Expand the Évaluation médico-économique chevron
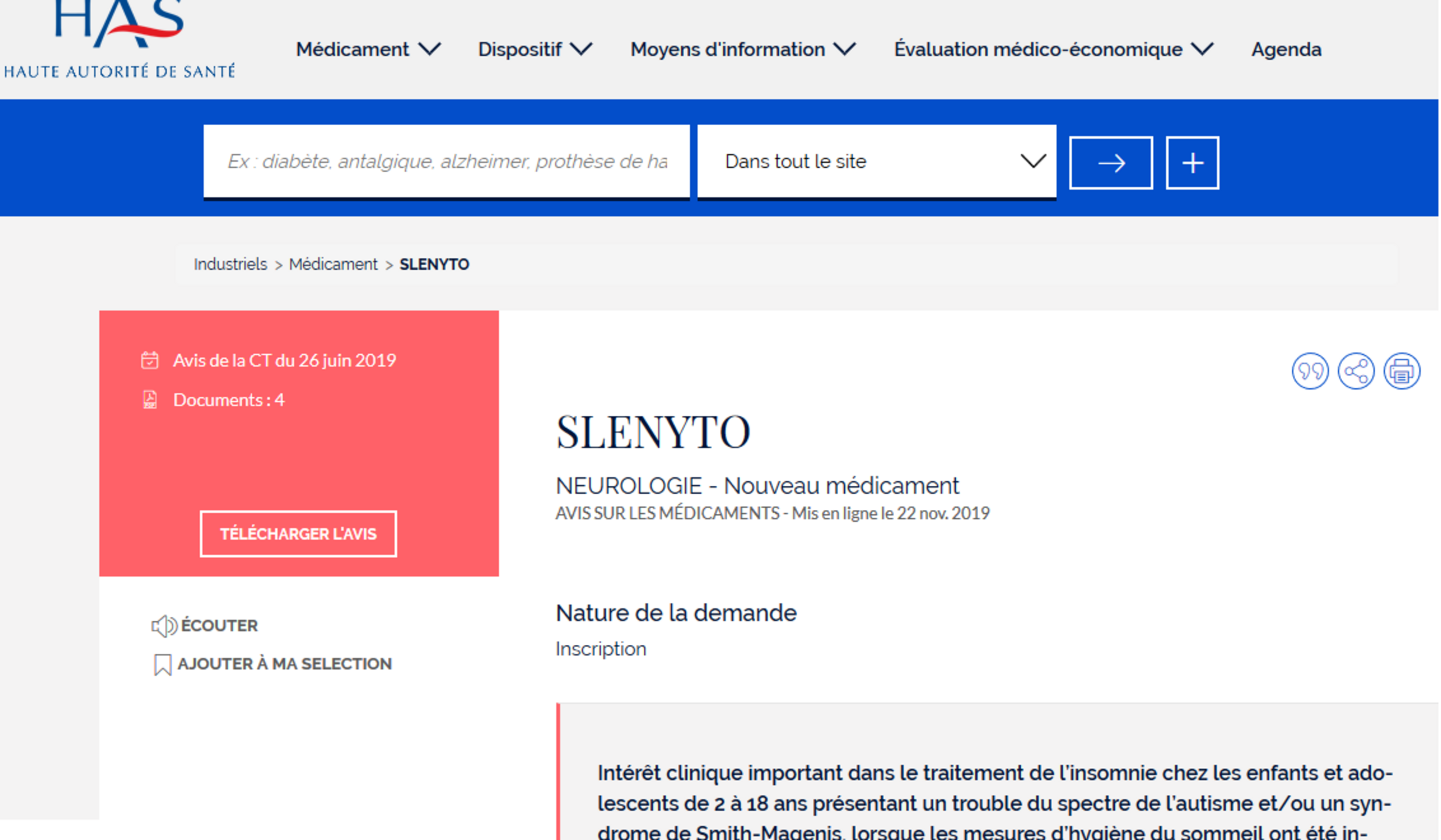The width and height of the screenshot is (1441, 840). 1202,49
